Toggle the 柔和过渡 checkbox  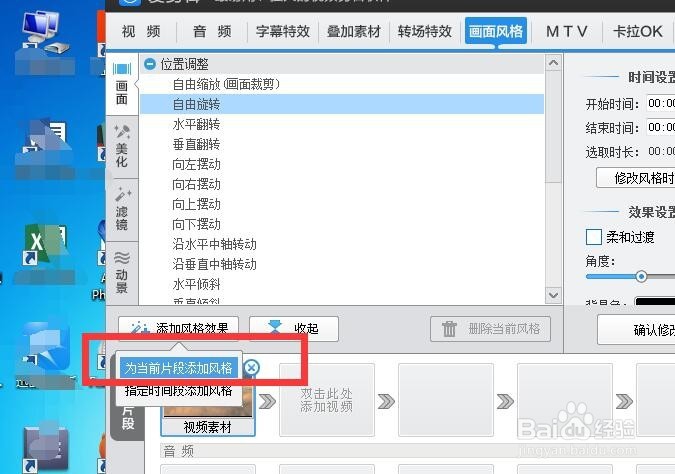point(594,237)
